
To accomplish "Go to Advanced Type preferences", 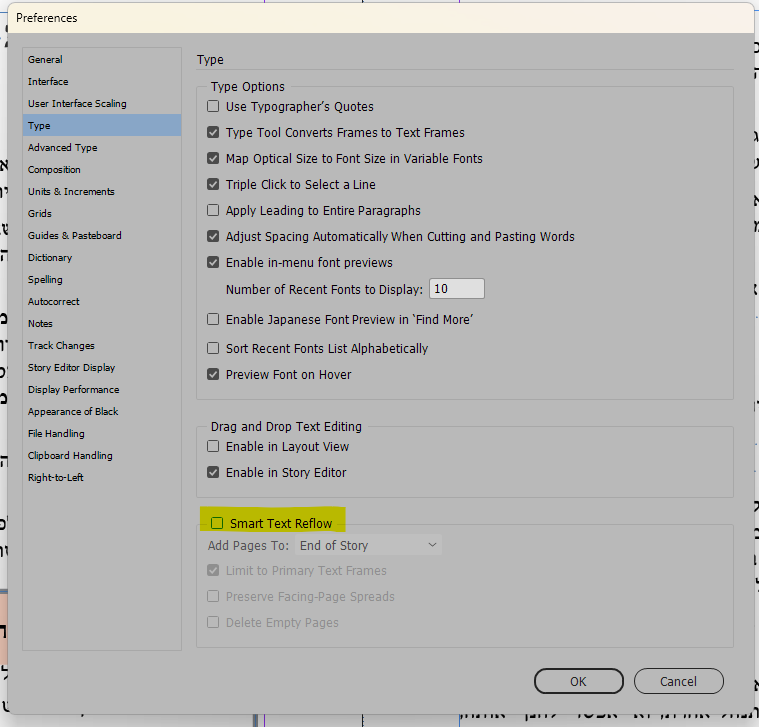I will click(x=102, y=148).
